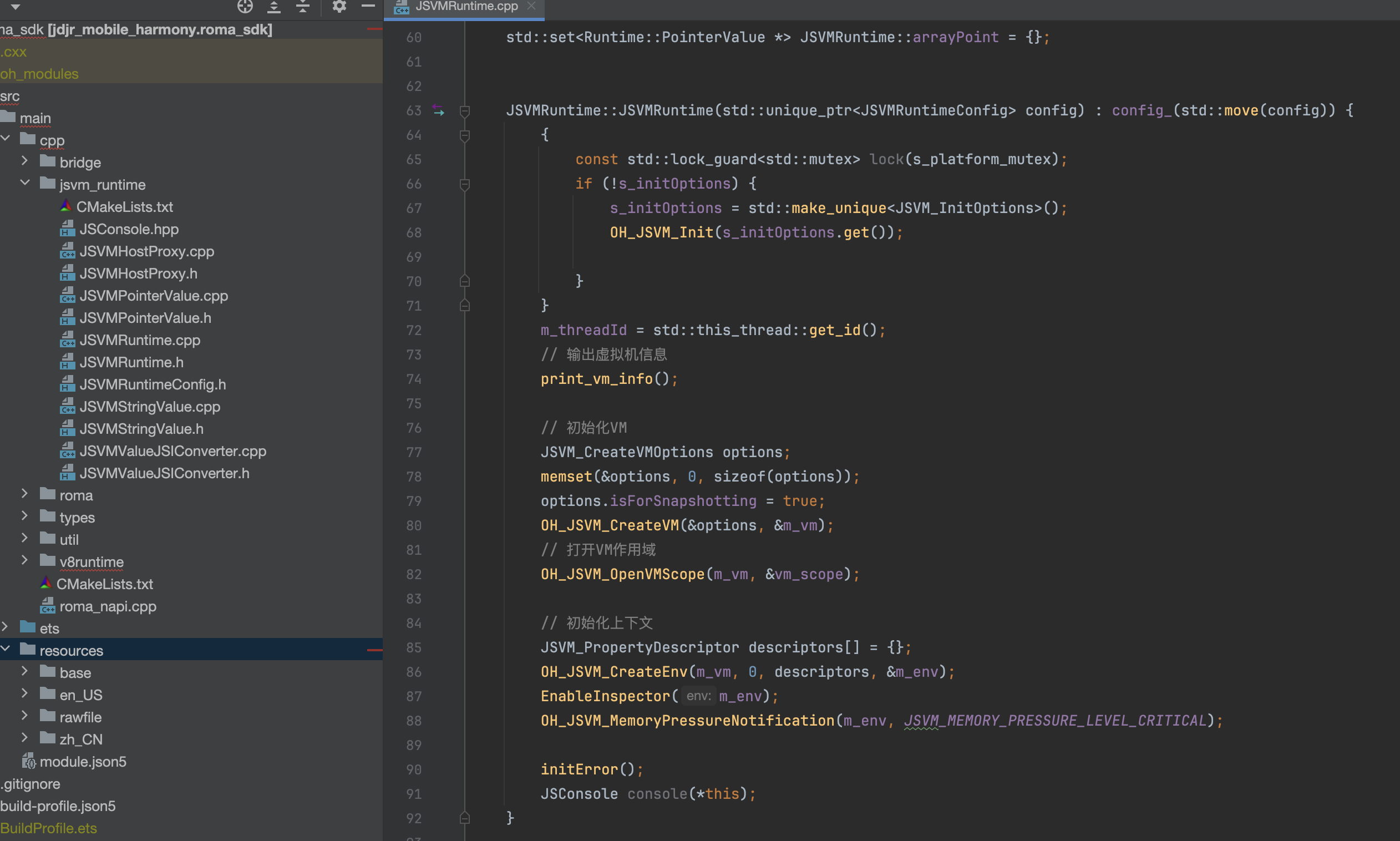Click the Collapse All toolbar icon
This screenshot has width=1400, height=841.
pyautogui.click(x=303, y=6)
